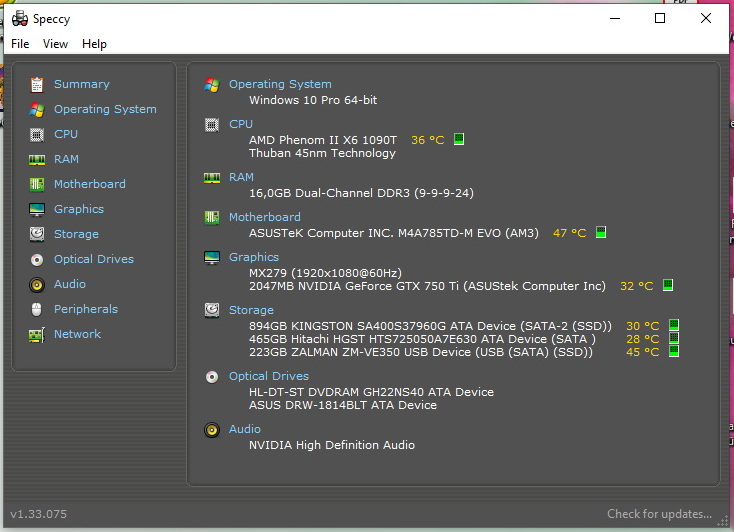Click the Motherboard icon in sidebar

[x=37, y=185]
